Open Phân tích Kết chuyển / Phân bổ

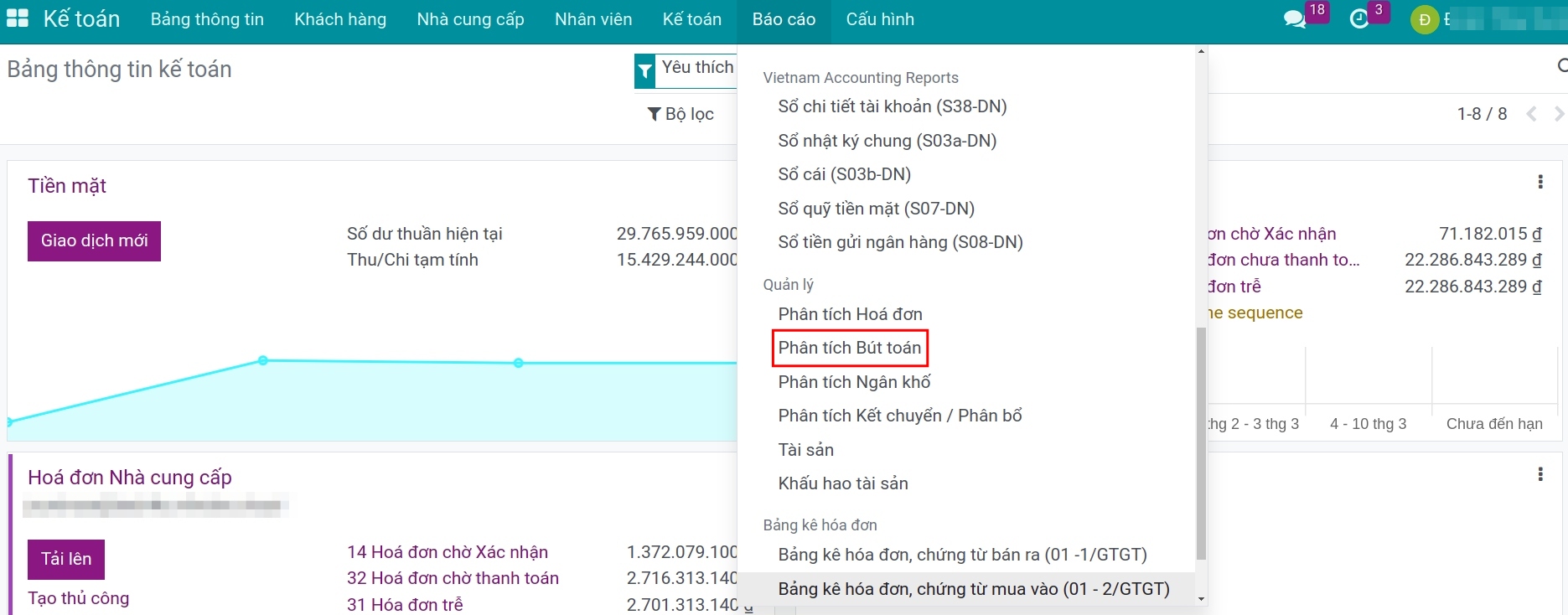[x=900, y=416]
